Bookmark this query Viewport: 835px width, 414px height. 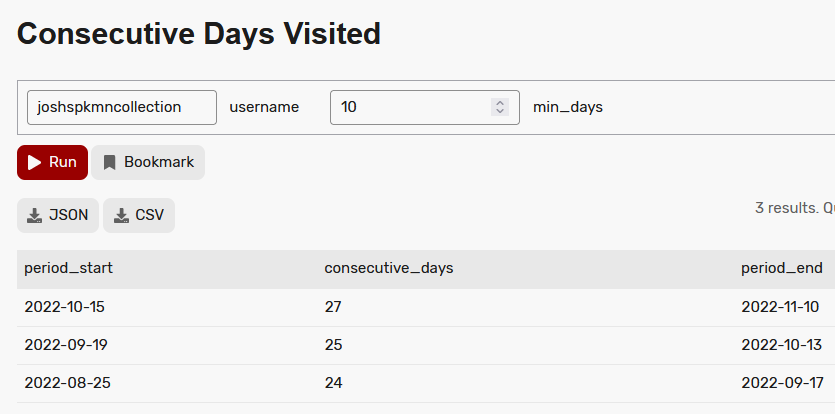pyautogui.click(x=148, y=162)
